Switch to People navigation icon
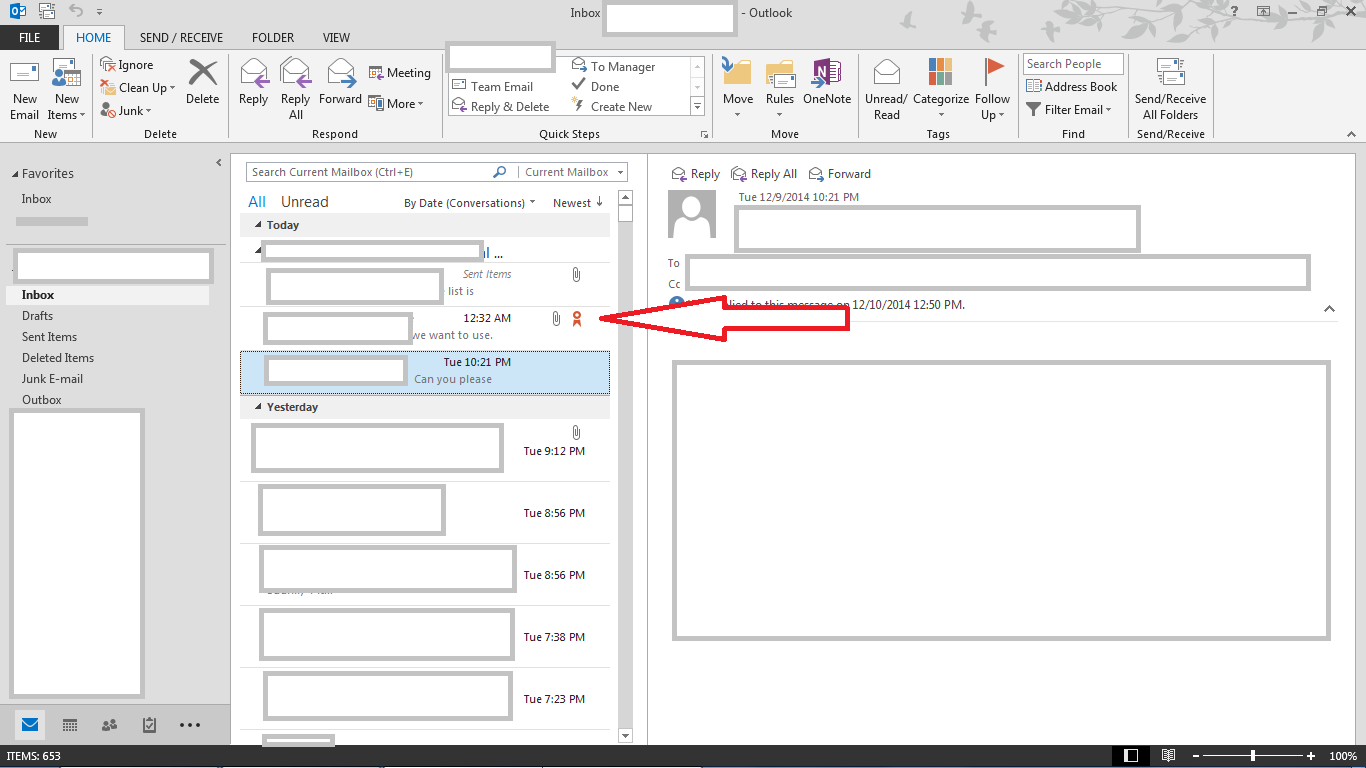 [110, 725]
